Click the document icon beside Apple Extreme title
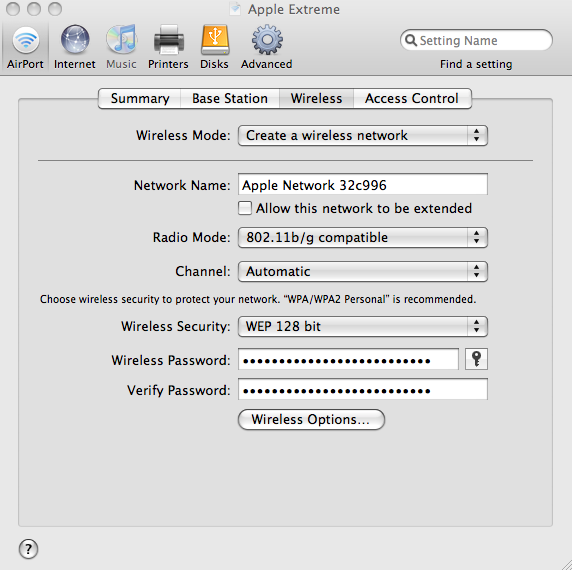 pos(235,9)
